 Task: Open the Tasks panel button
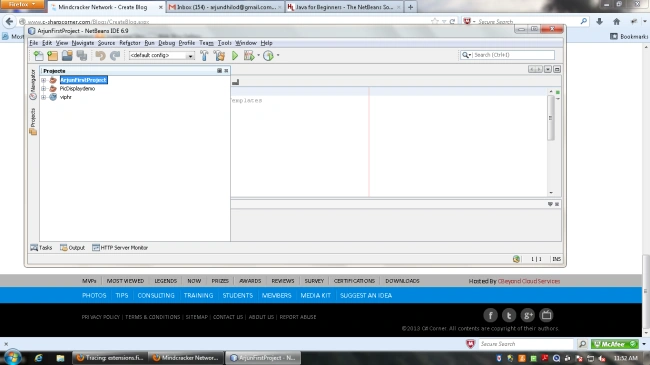pos(41,248)
